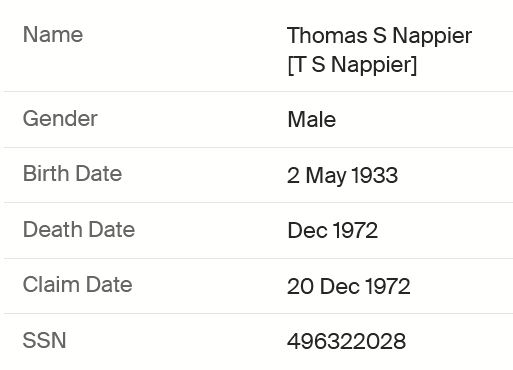Select the Thomas S Nappier name text
Image resolution: width=513 pixels, height=370 pixels.
[379, 36]
